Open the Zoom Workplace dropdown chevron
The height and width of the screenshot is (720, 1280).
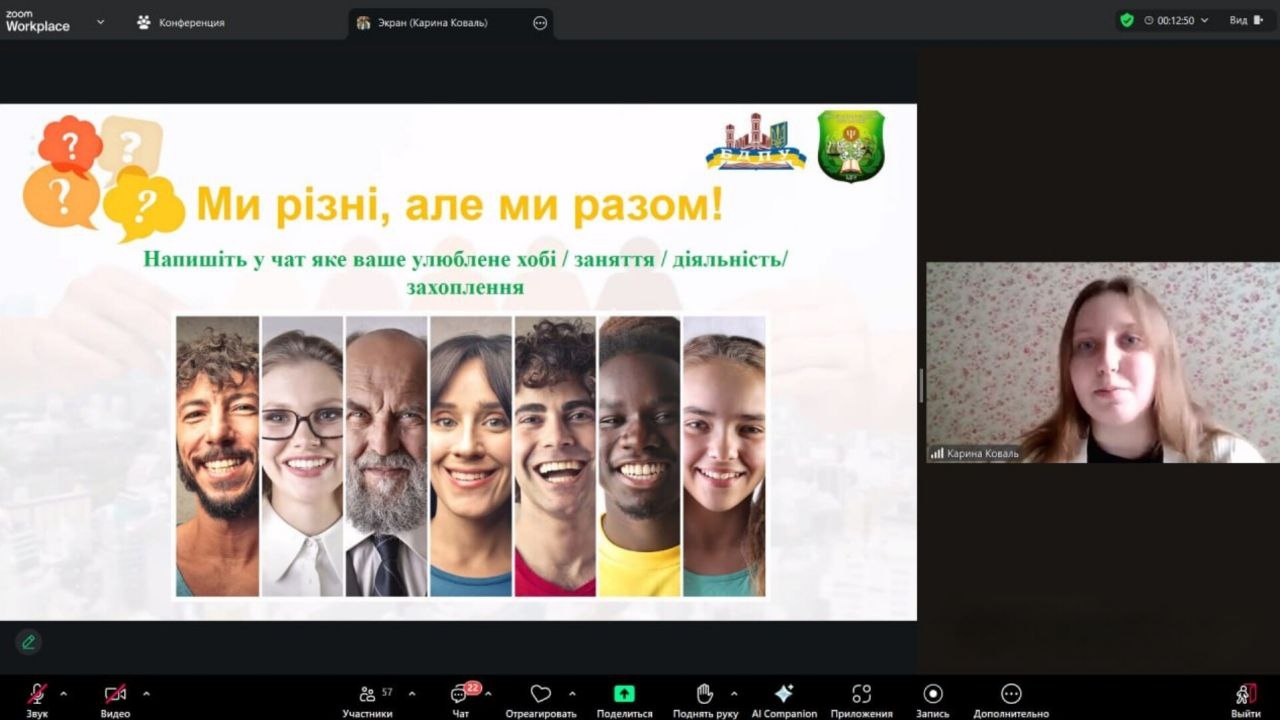tap(100, 21)
